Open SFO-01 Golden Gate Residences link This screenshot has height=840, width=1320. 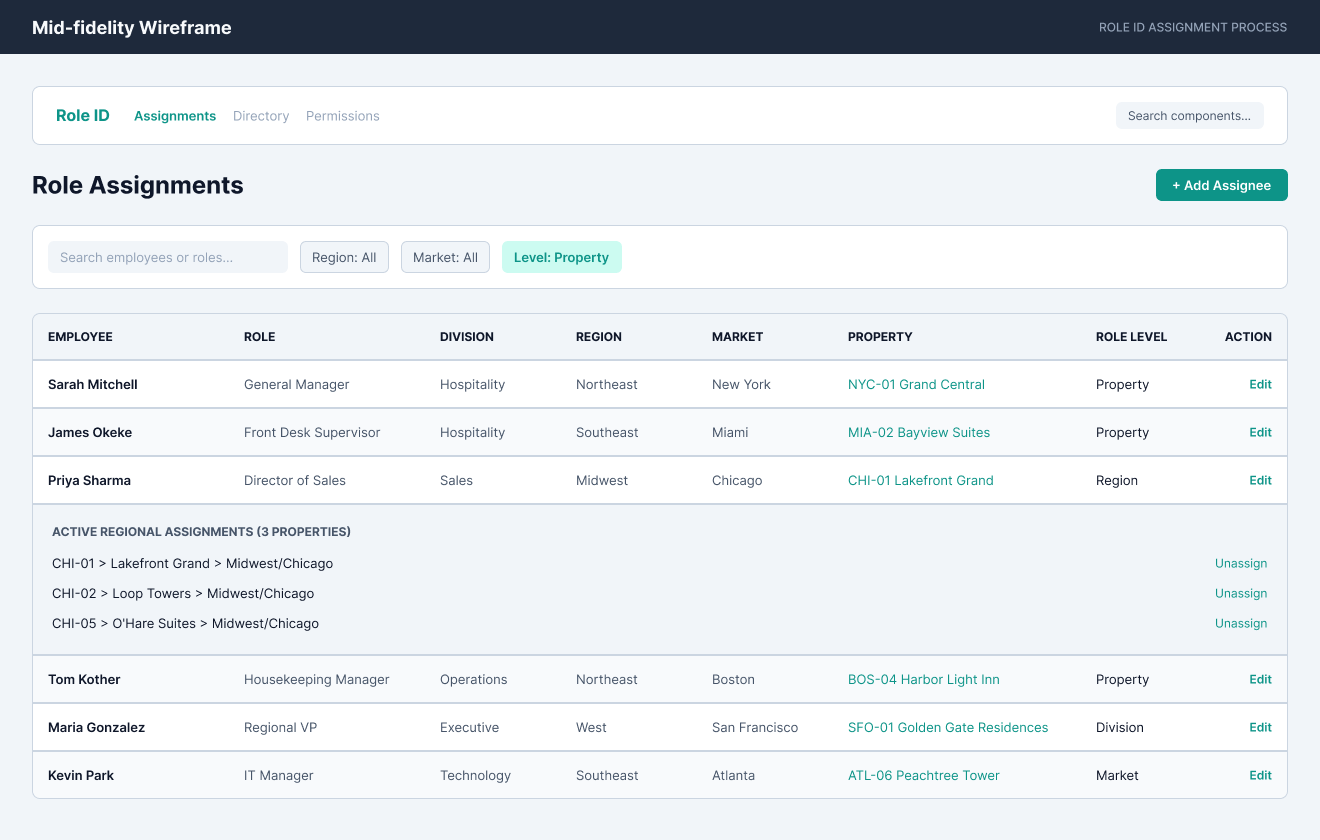[948, 727]
